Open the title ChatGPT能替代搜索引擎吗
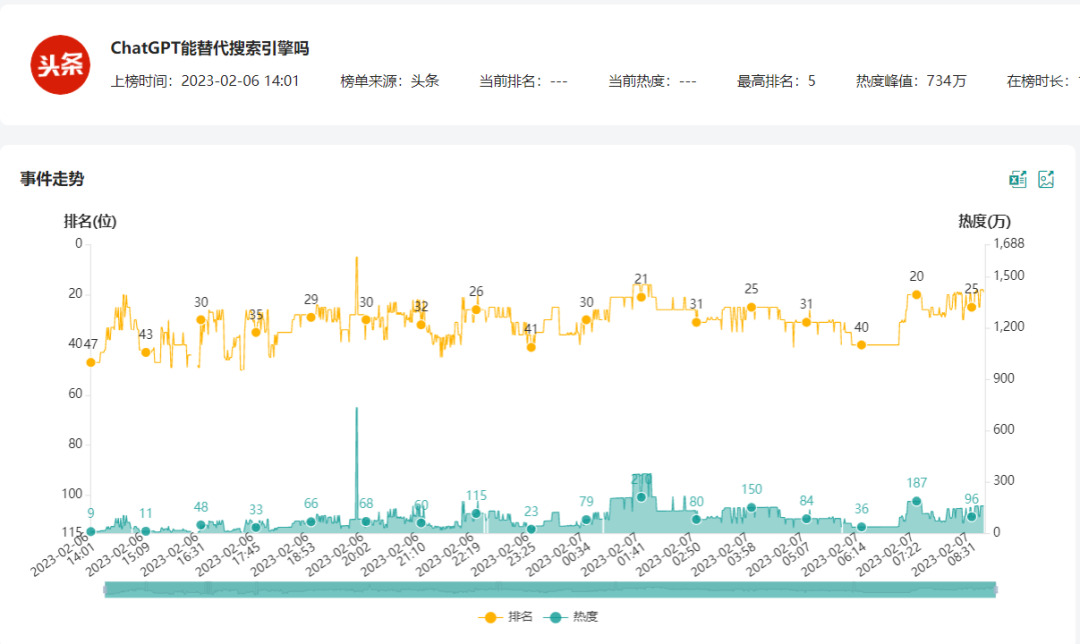Image resolution: width=1080 pixels, height=644 pixels. 209,49
